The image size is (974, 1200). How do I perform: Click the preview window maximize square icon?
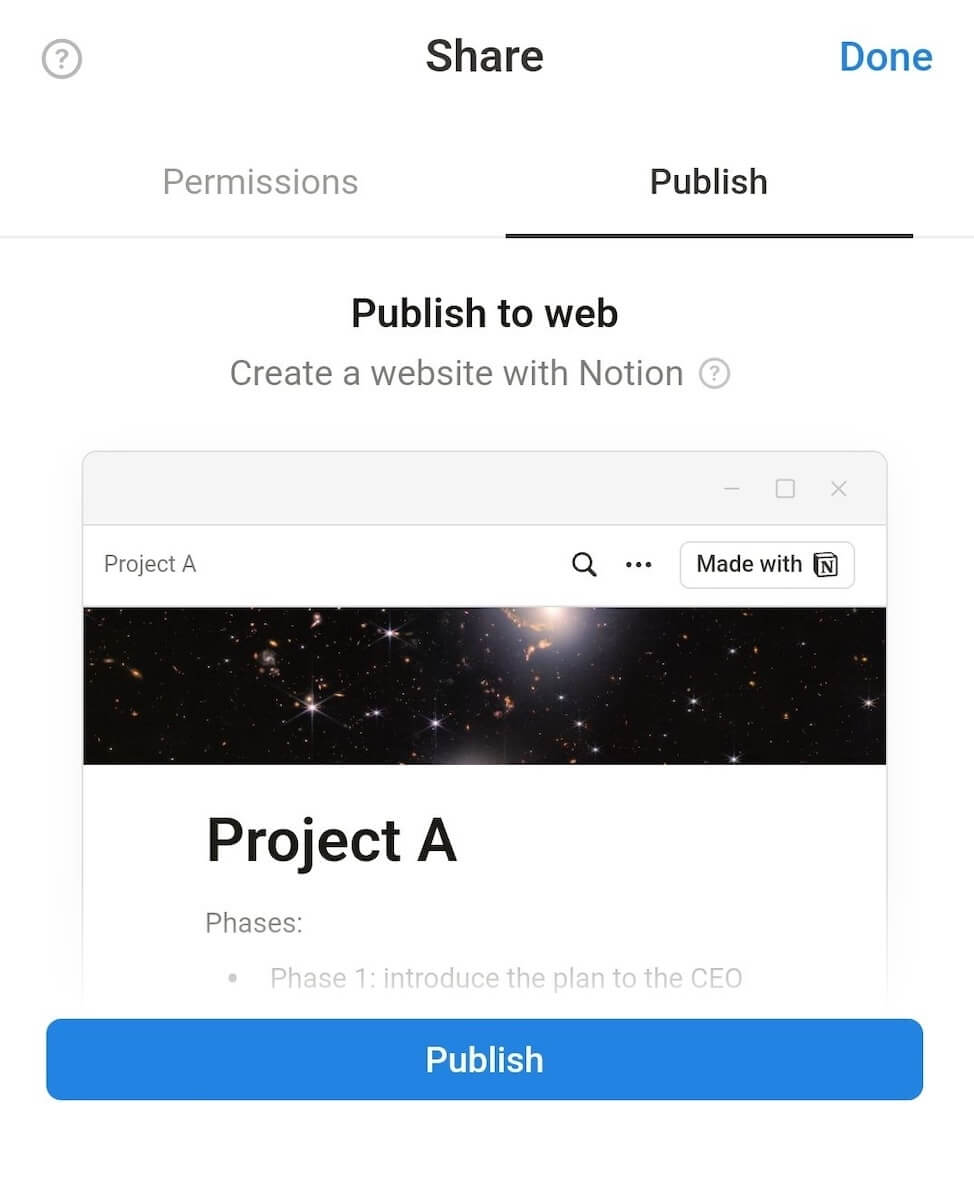(785, 488)
